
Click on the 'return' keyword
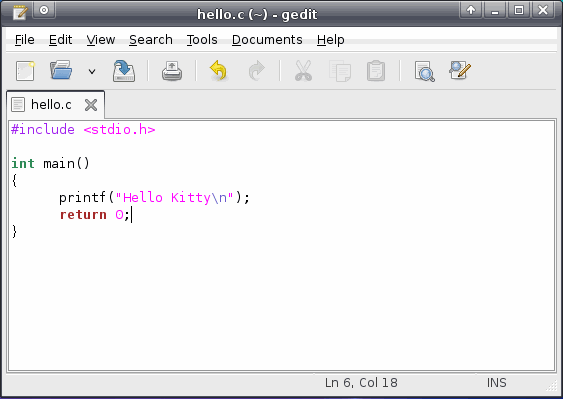coord(83,215)
